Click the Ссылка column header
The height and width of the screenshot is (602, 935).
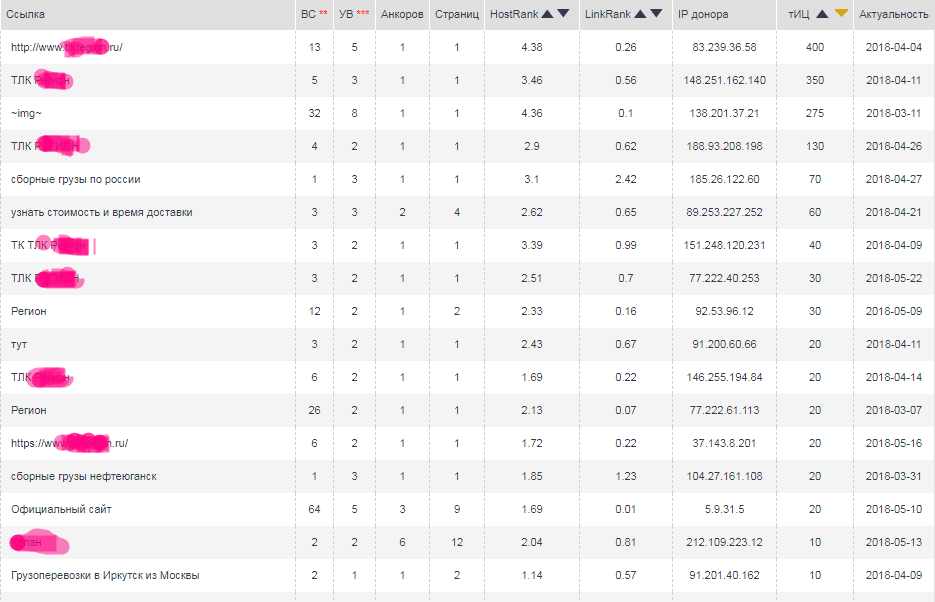25,15
